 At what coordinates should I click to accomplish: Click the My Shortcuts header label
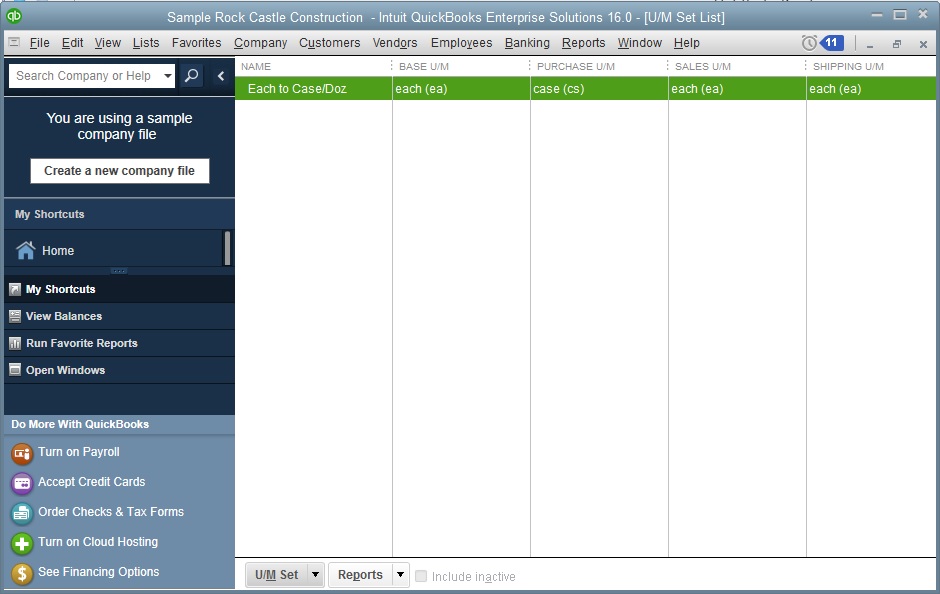[x=50, y=215]
